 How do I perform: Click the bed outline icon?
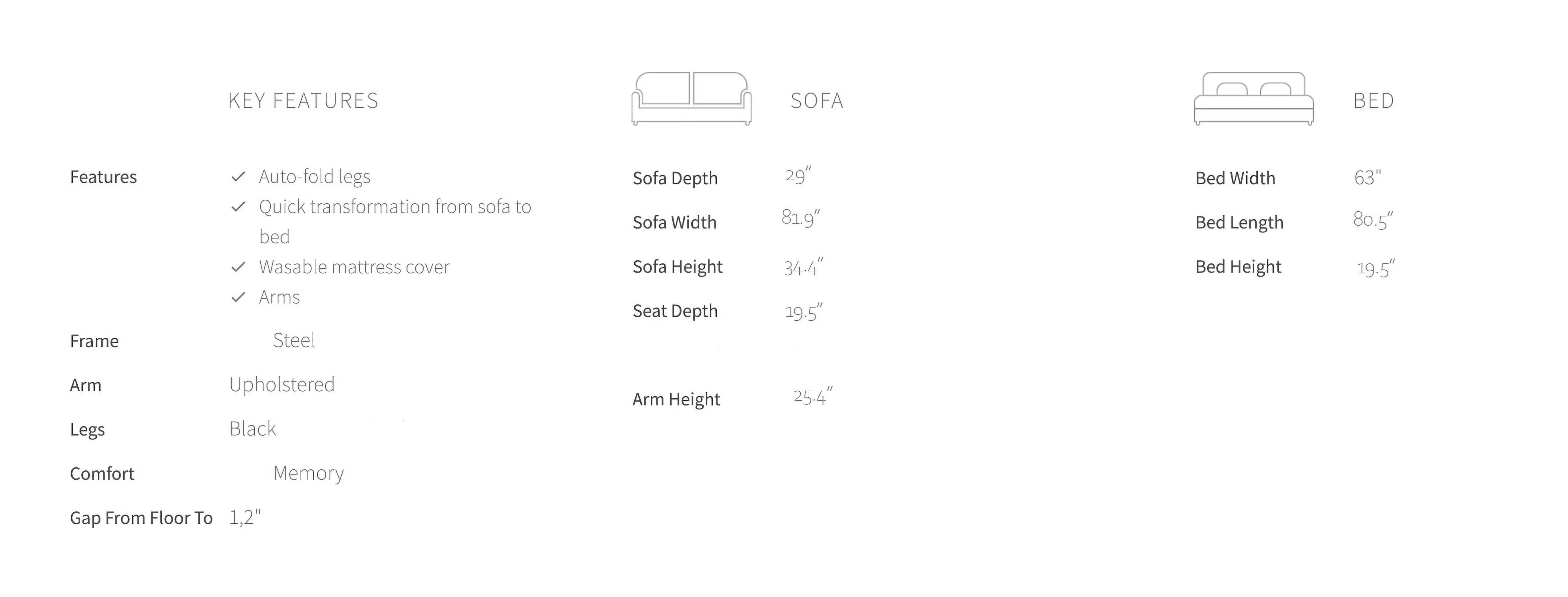[1253, 99]
